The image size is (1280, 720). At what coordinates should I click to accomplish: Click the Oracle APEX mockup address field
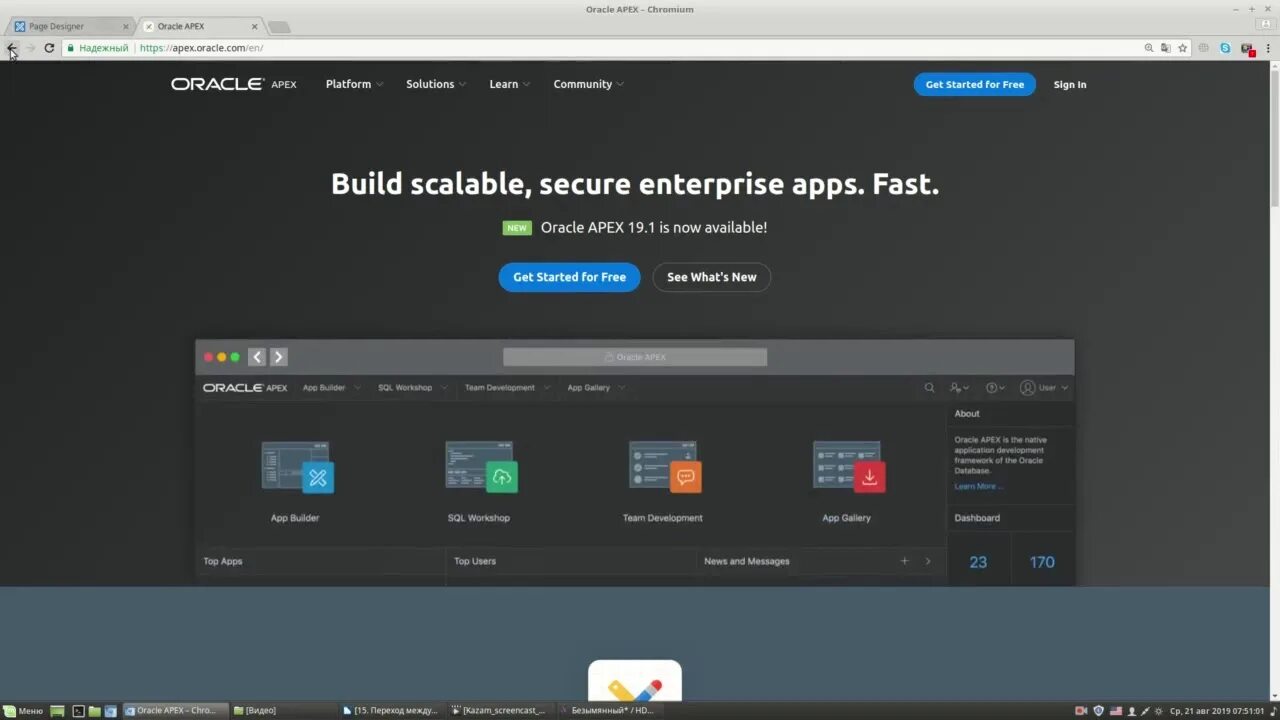coord(635,357)
